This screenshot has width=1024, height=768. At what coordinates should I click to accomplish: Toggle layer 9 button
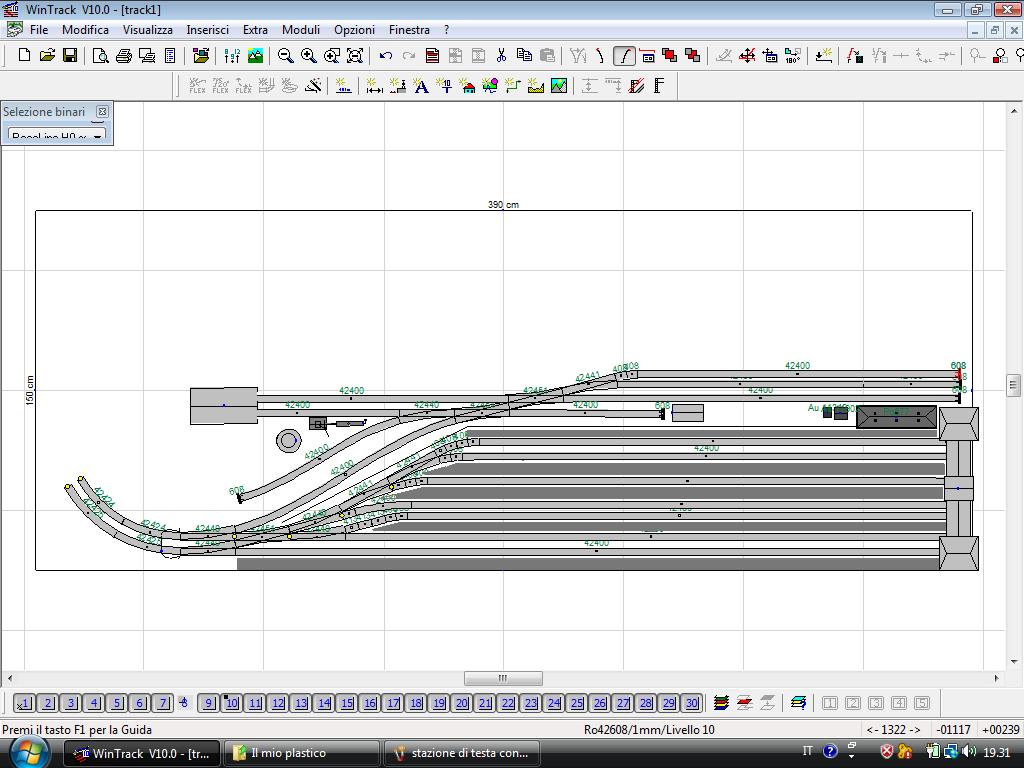coord(208,703)
